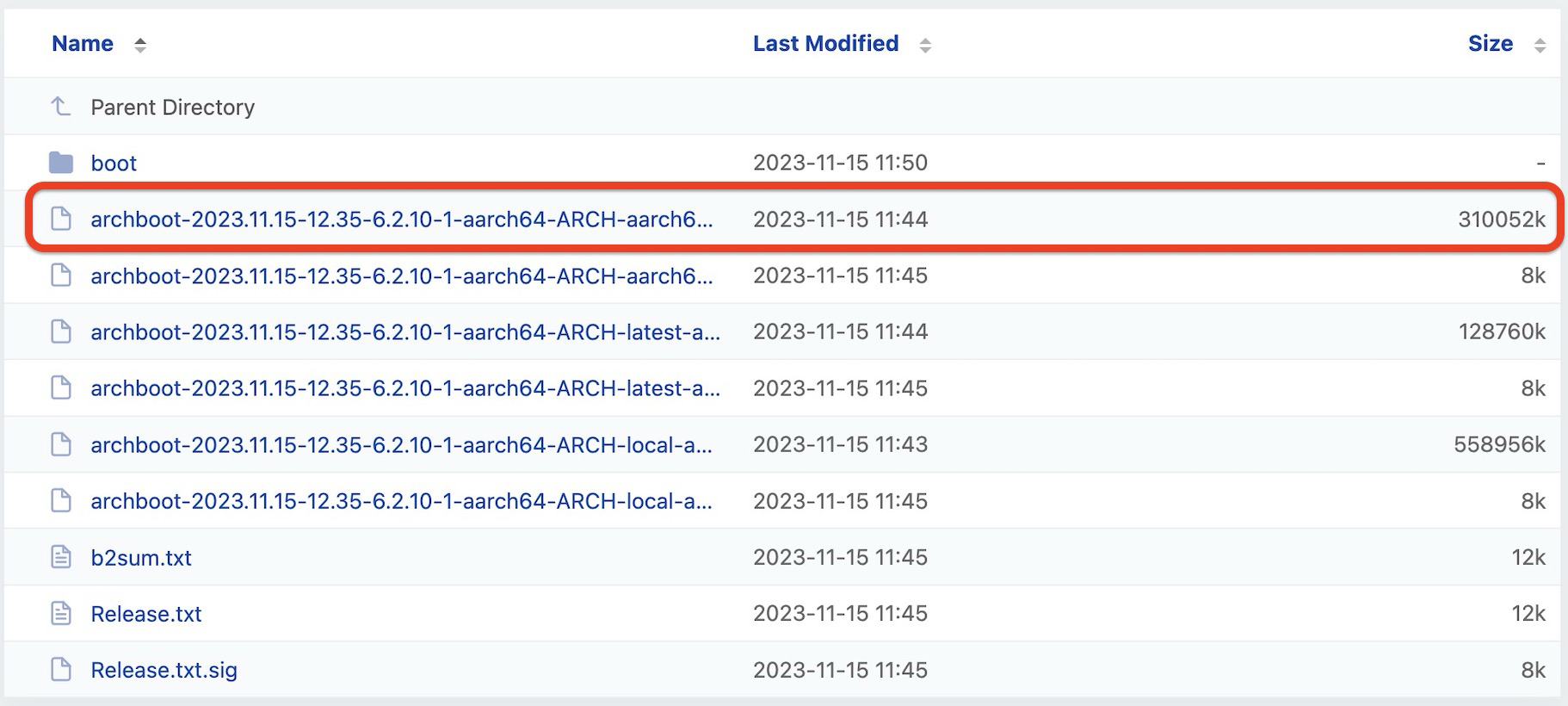This screenshot has height=706, width=1568.
Task: Click the file icon for the 128760k file
Action: coord(60,331)
